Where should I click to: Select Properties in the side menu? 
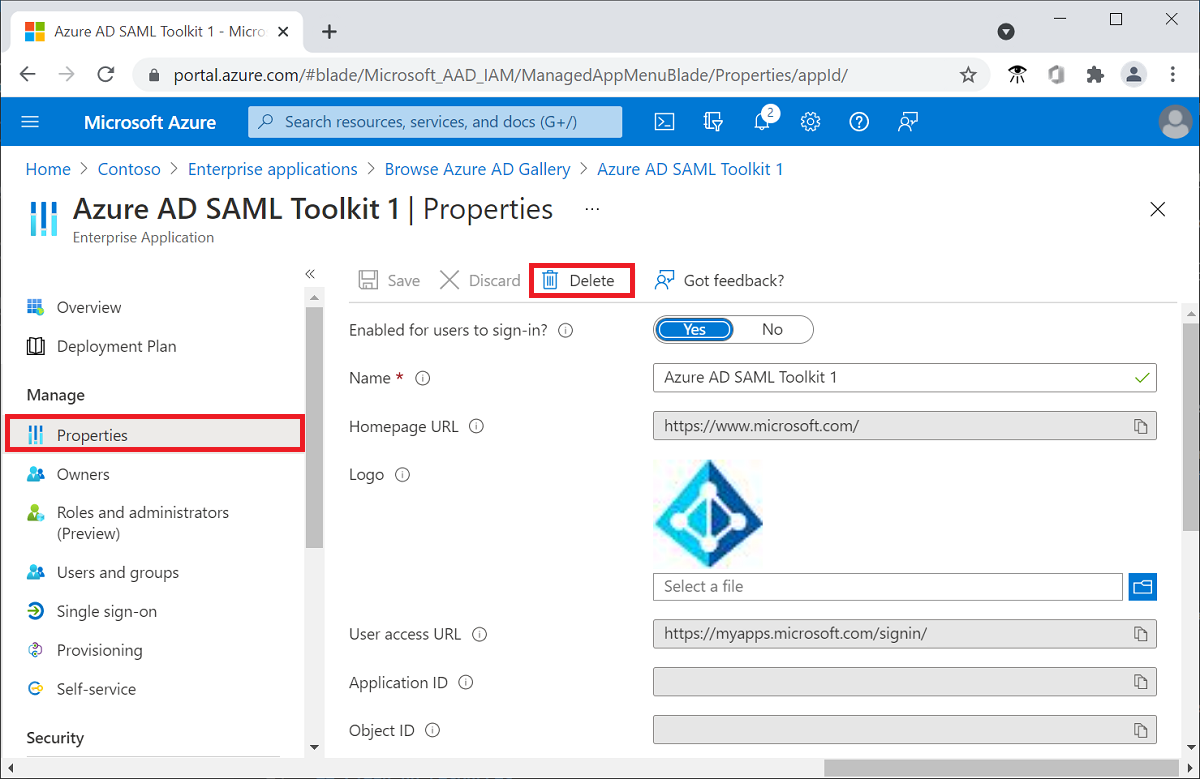155,435
